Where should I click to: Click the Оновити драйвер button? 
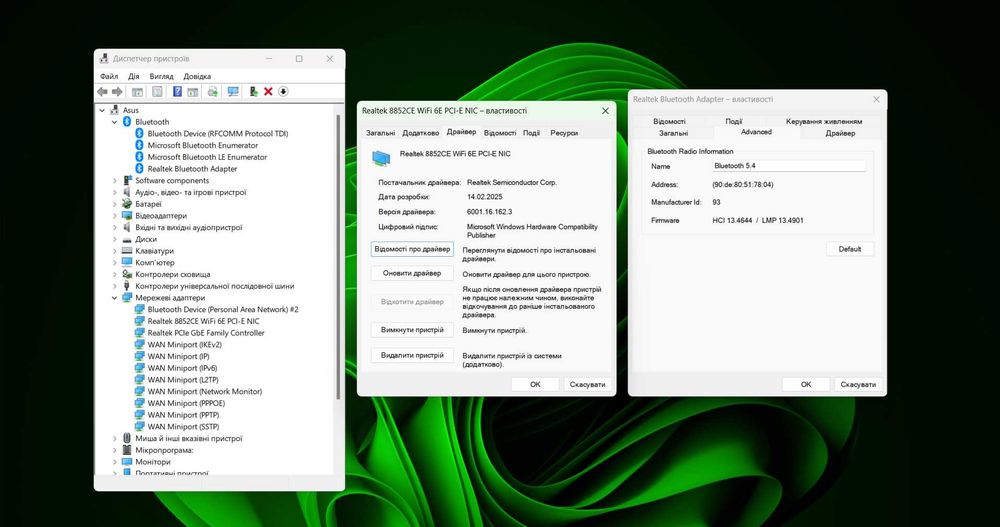pos(412,274)
